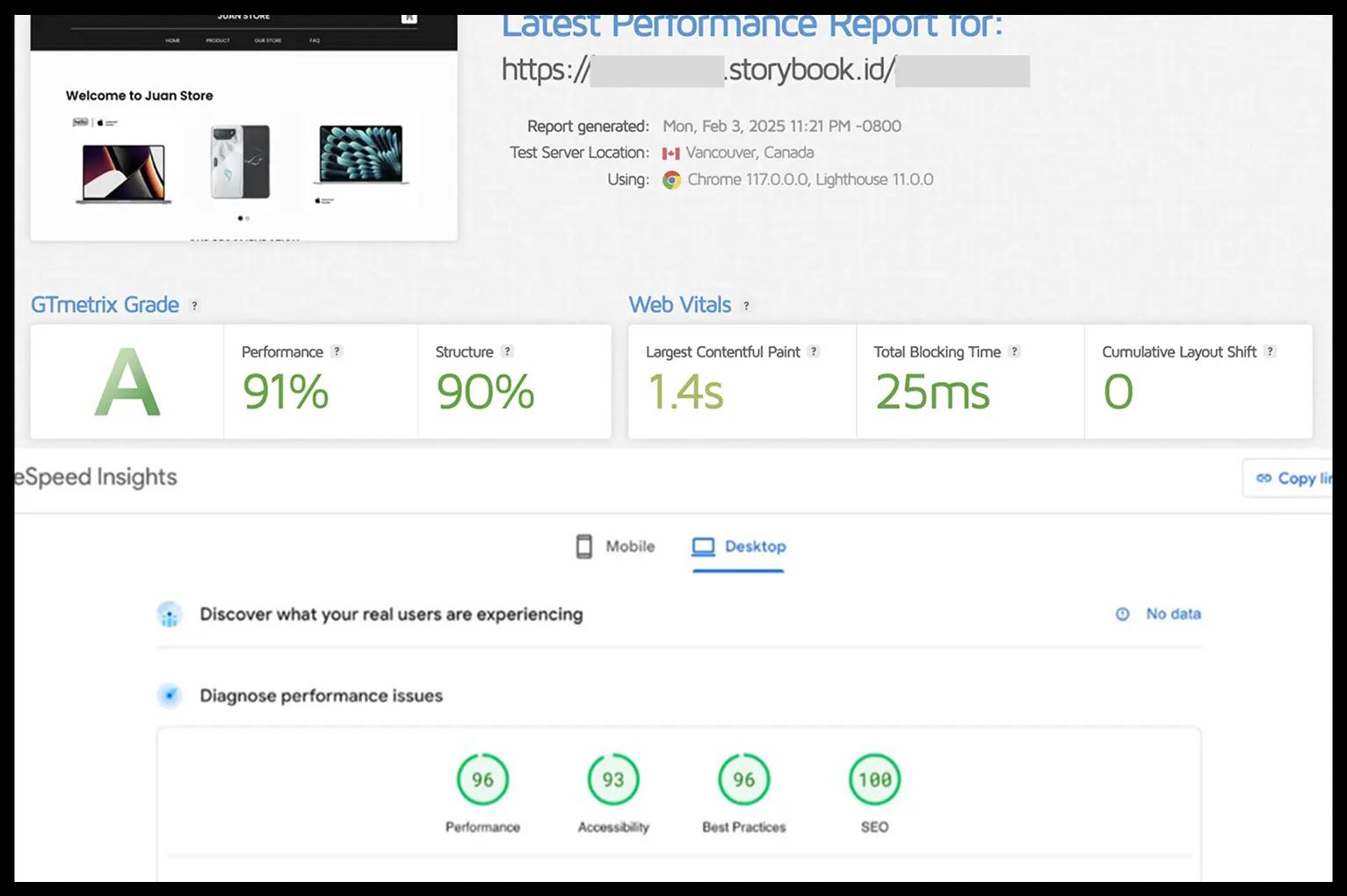1347x896 pixels.
Task: Click Total Blocking Time help icon
Action: point(1014,351)
